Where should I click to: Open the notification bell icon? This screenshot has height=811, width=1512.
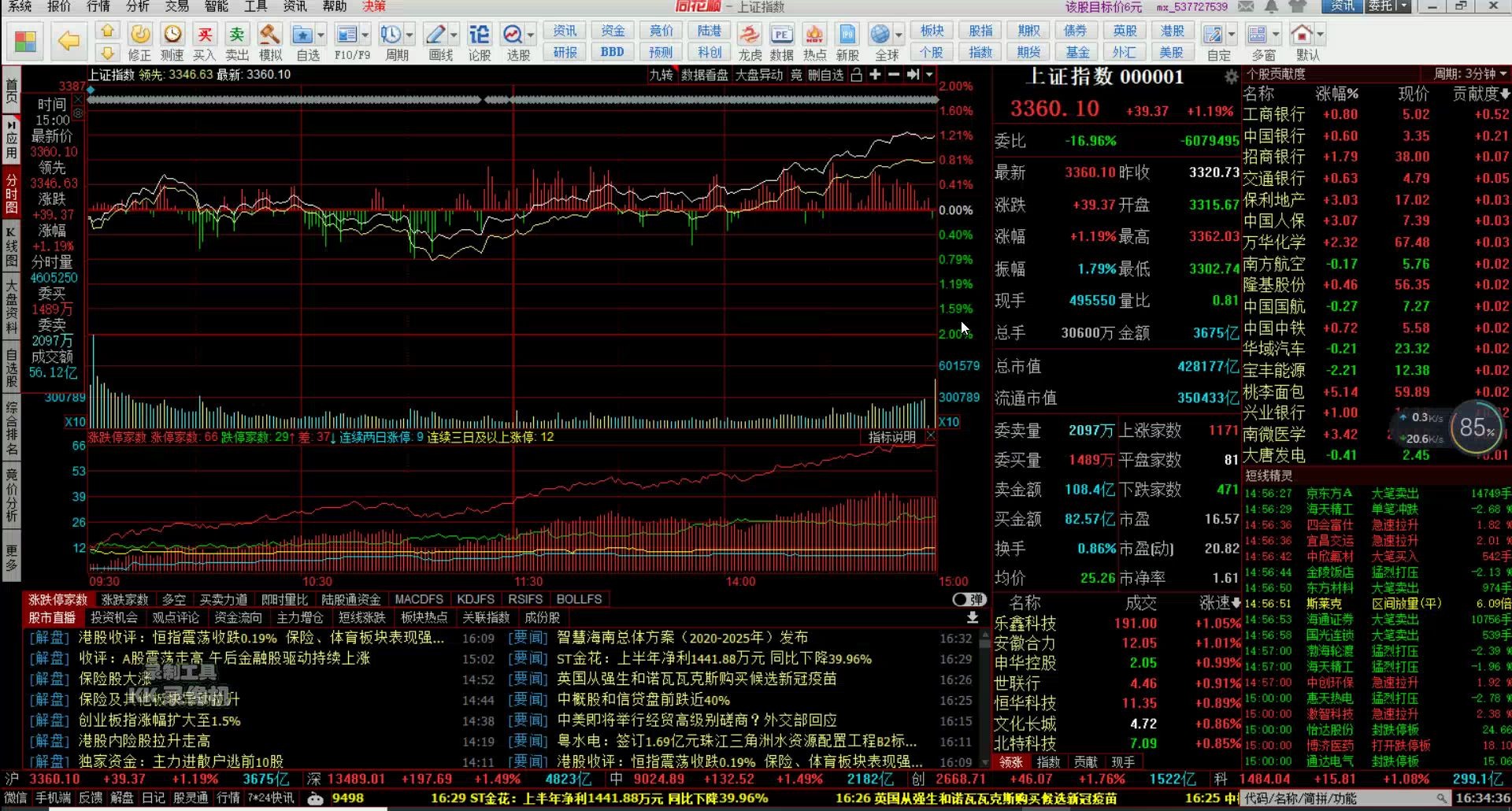[x=1271, y=6]
